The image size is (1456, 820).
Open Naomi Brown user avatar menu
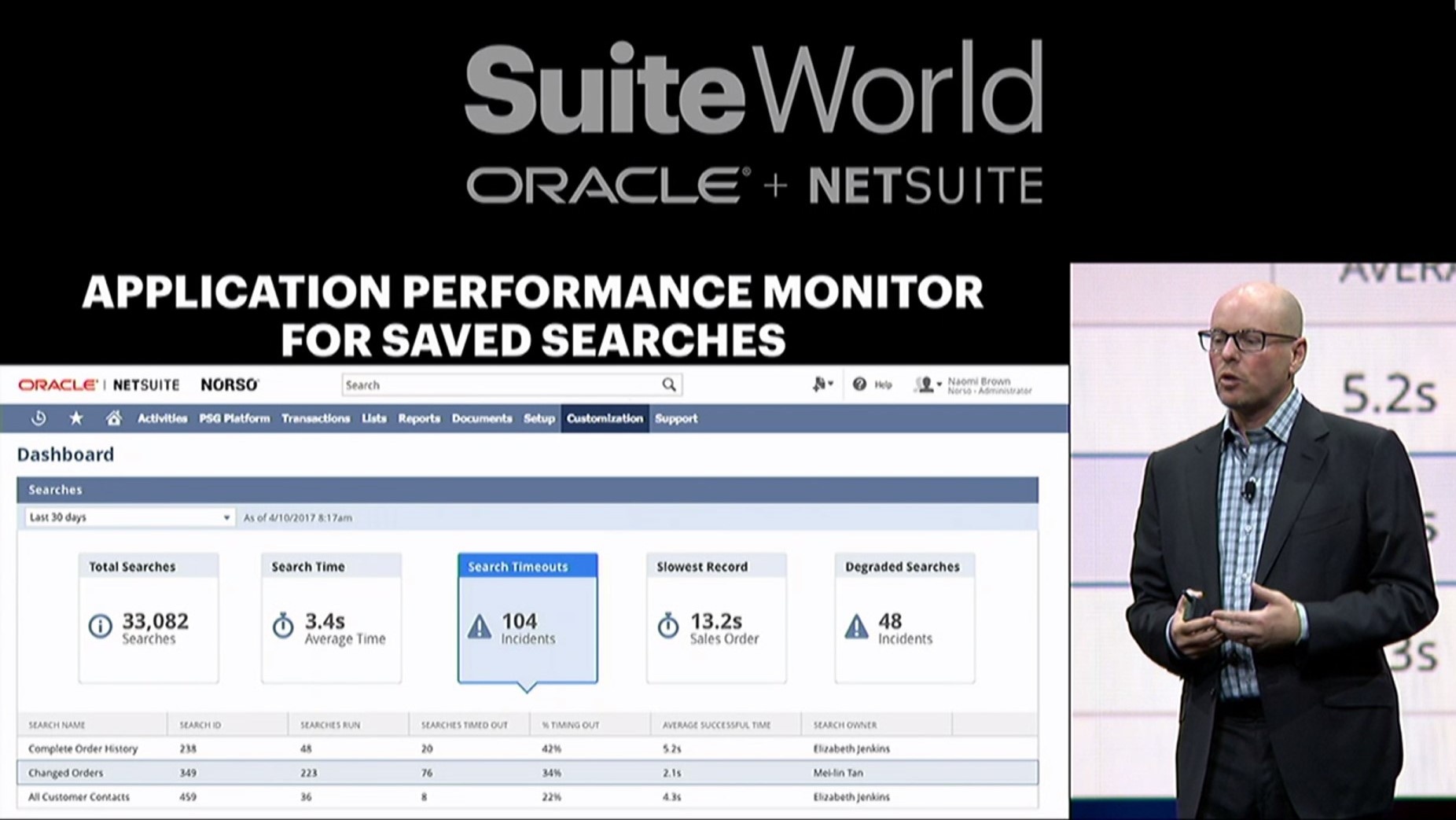pos(927,384)
